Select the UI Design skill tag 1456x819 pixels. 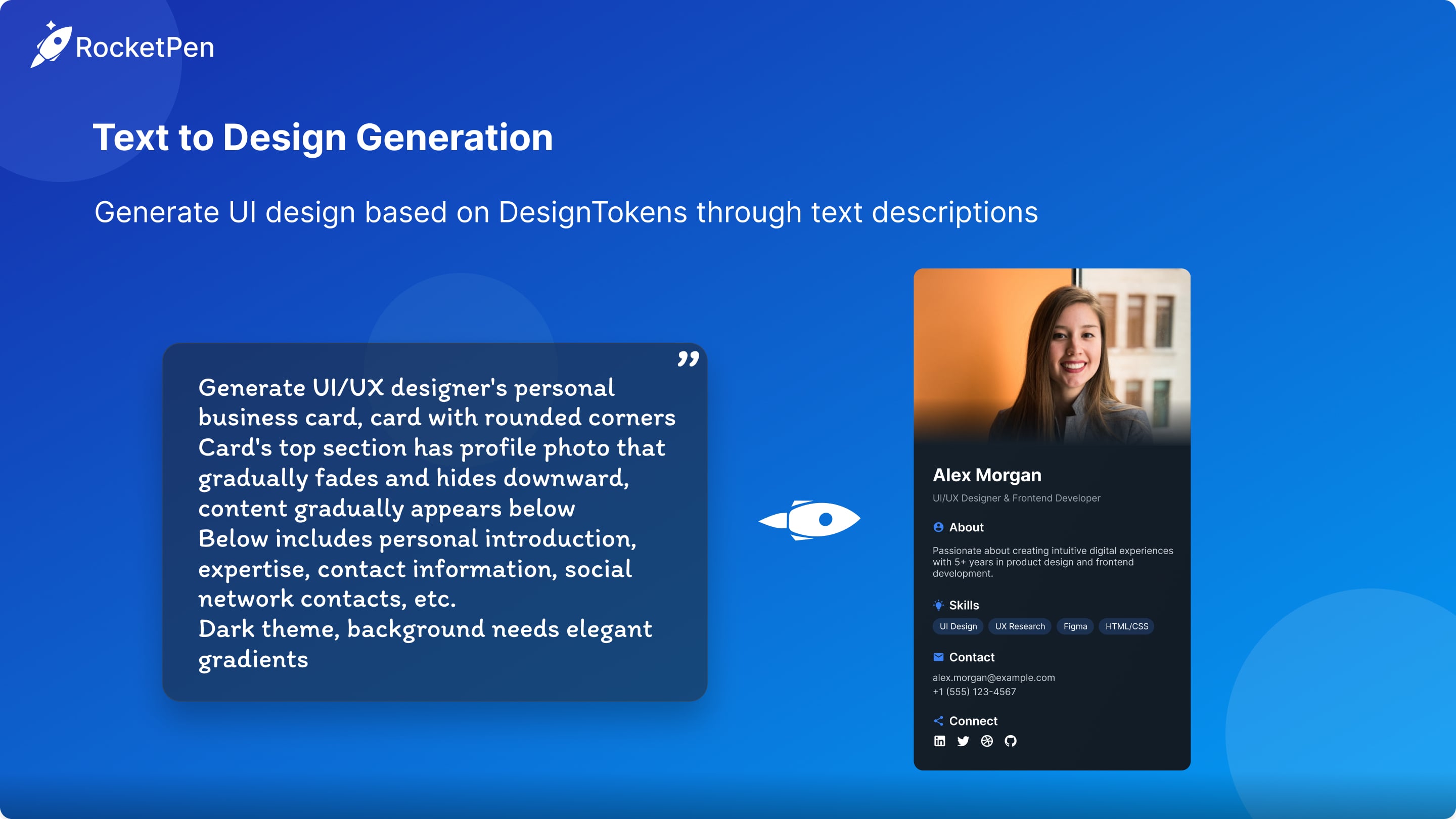(958, 626)
